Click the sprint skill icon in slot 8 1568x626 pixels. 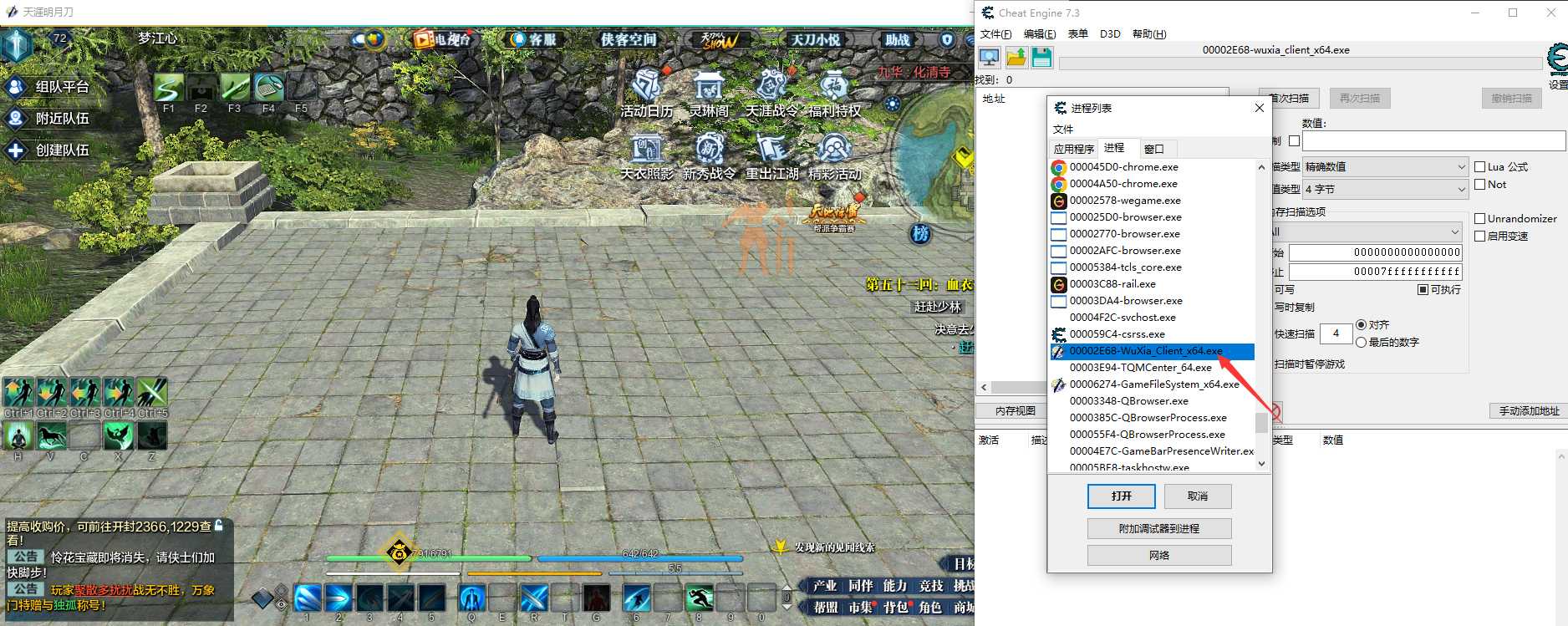[699, 598]
